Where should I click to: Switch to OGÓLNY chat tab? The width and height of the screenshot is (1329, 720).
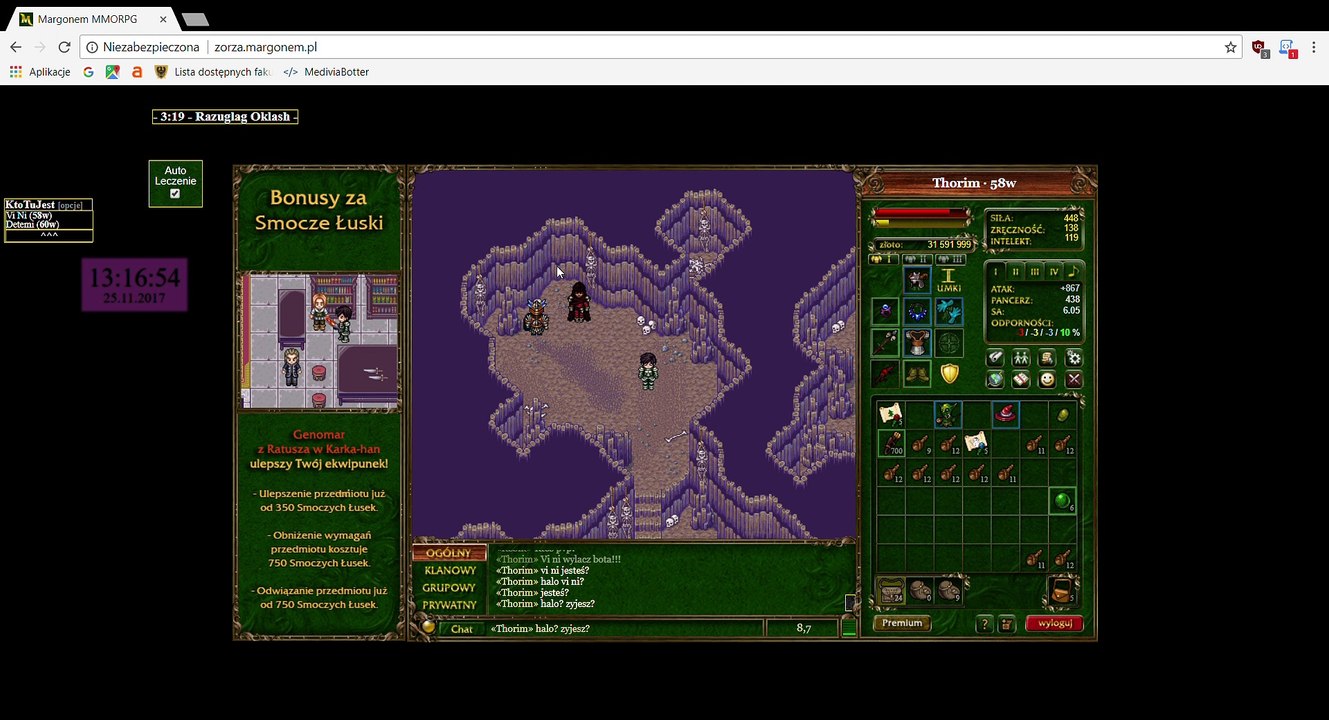pyautogui.click(x=449, y=553)
